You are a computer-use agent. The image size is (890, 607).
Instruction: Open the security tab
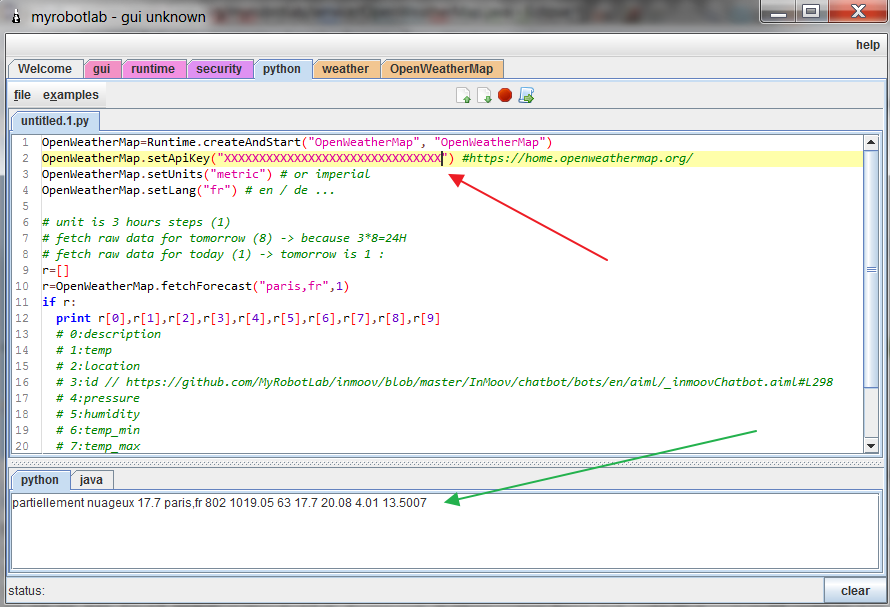(x=219, y=69)
